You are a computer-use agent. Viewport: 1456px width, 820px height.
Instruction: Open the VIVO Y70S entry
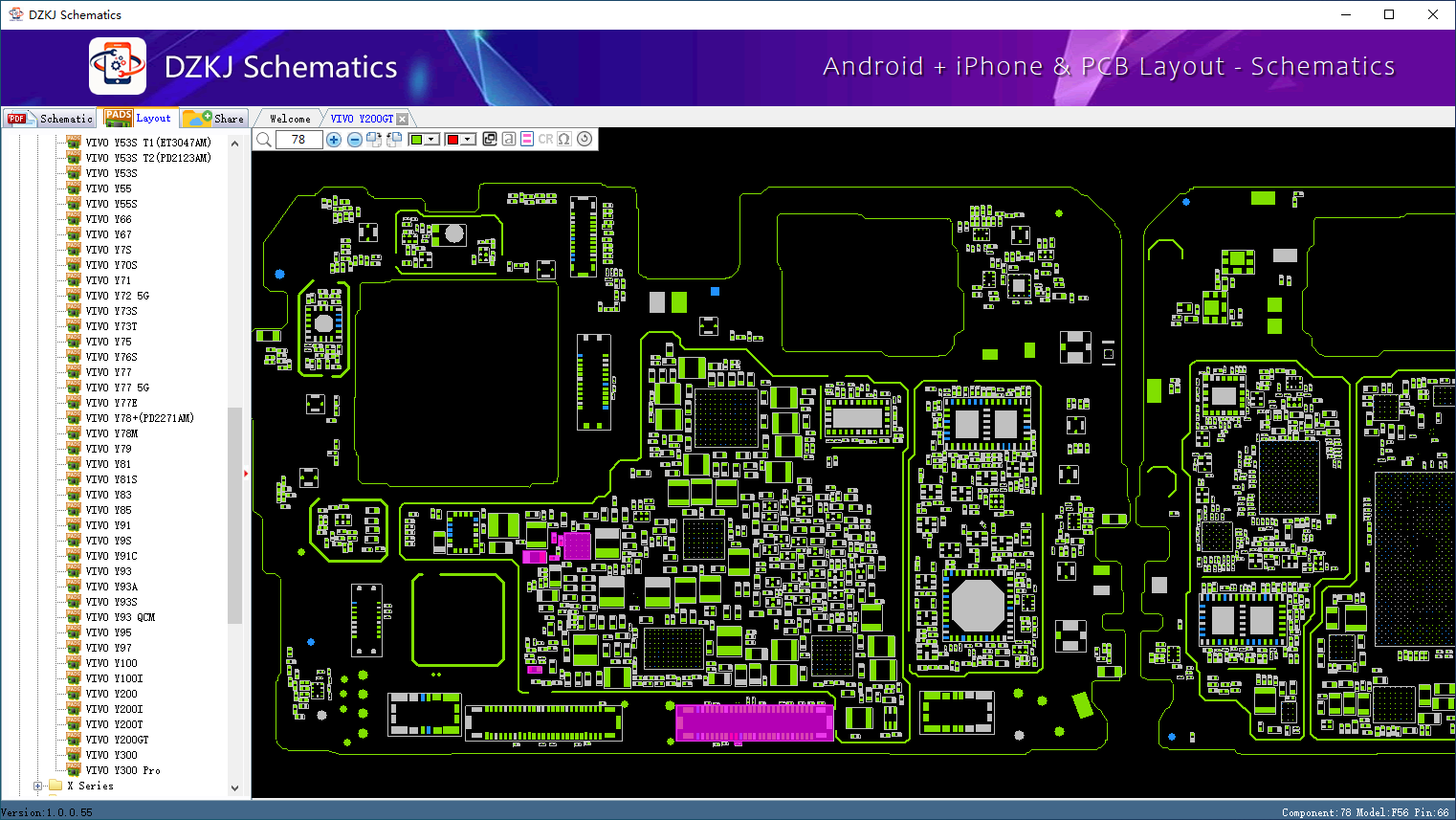coord(111,265)
